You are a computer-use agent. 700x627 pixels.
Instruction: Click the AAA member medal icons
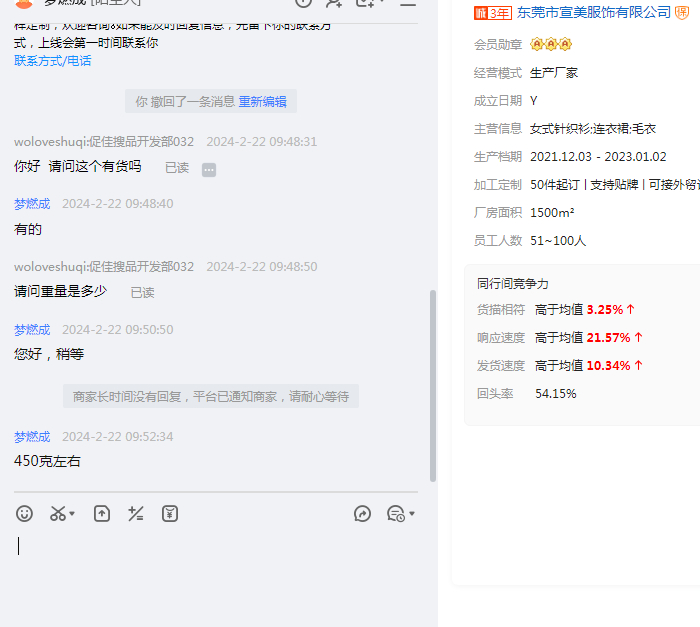tap(551, 45)
